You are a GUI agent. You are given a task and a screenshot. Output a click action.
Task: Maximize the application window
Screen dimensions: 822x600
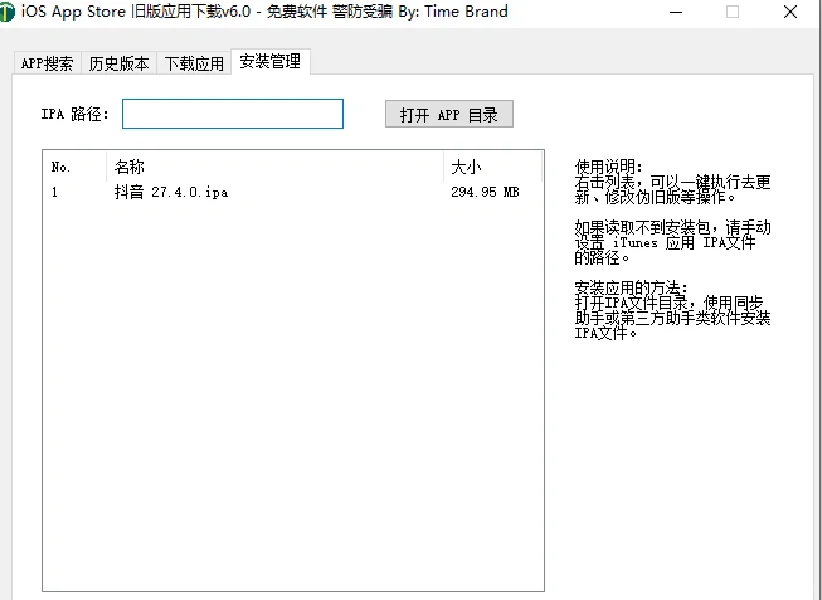click(733, 12)
